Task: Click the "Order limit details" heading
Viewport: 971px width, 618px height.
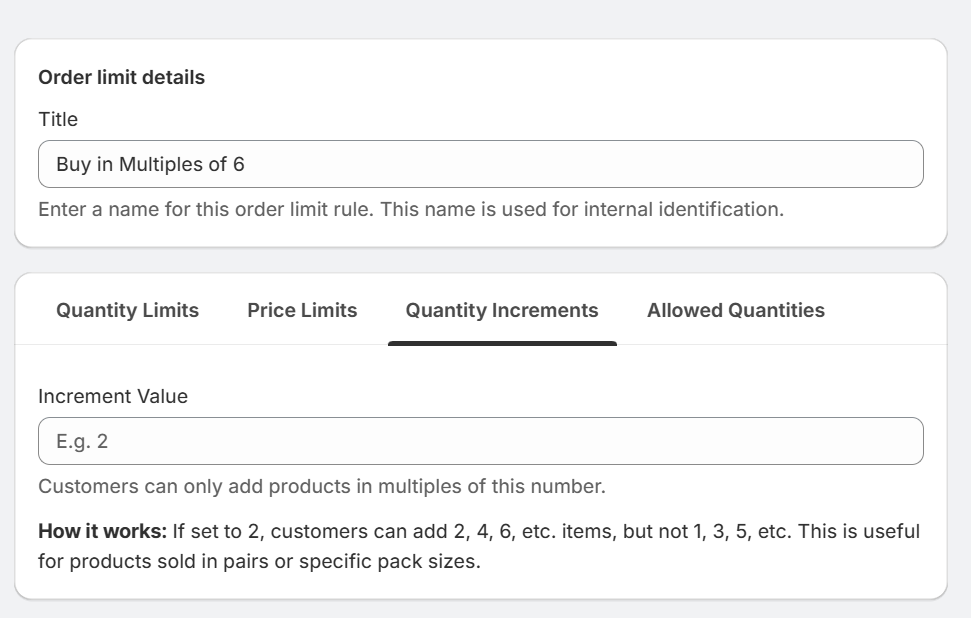Action: [x=121, y=77]
